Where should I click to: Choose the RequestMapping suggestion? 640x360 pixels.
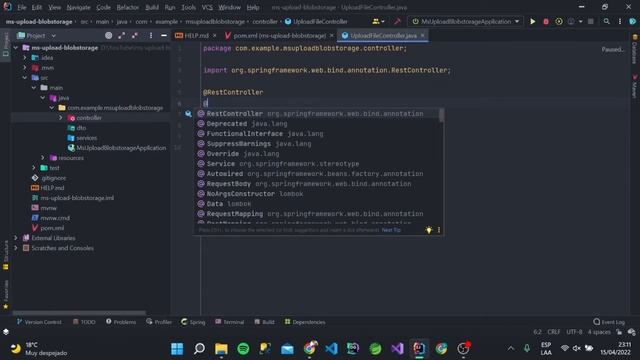(x=318, y=213)
